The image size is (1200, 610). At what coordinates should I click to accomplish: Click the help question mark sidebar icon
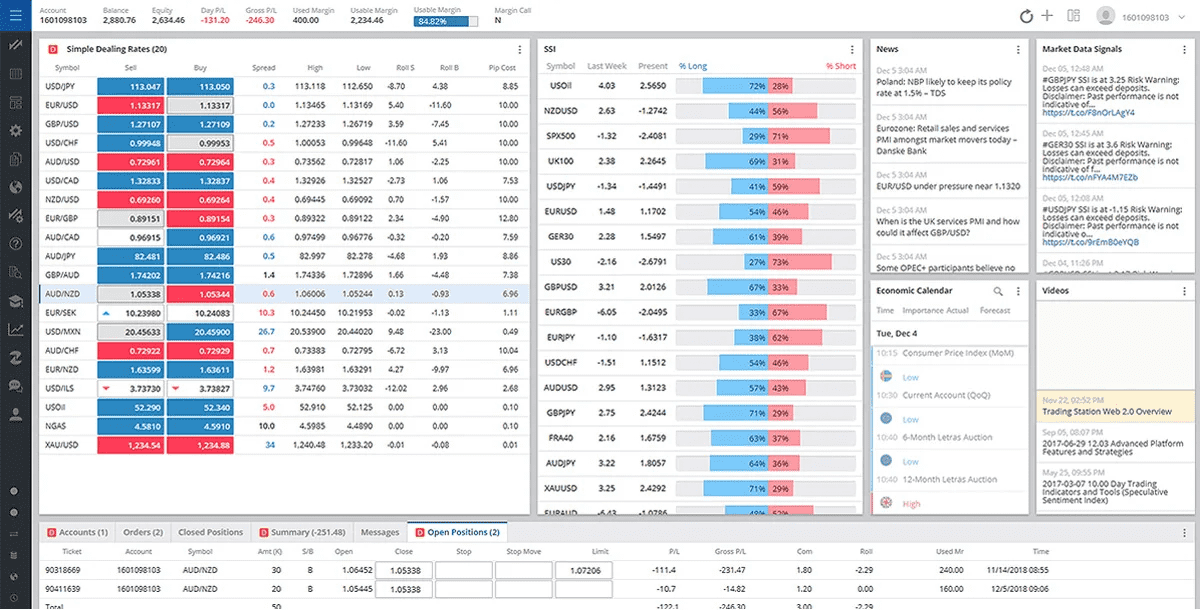15,243
